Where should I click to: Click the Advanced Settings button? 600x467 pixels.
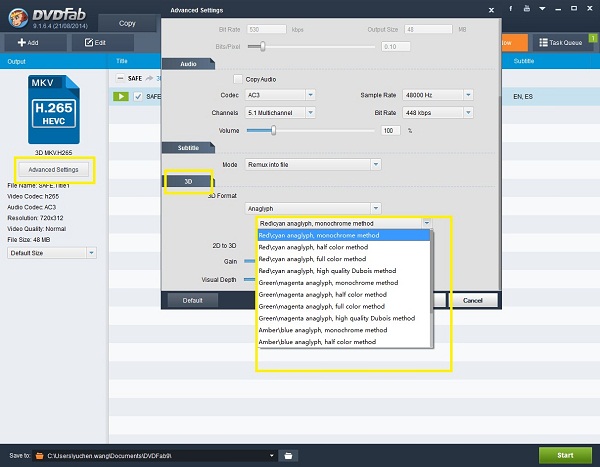54,170
